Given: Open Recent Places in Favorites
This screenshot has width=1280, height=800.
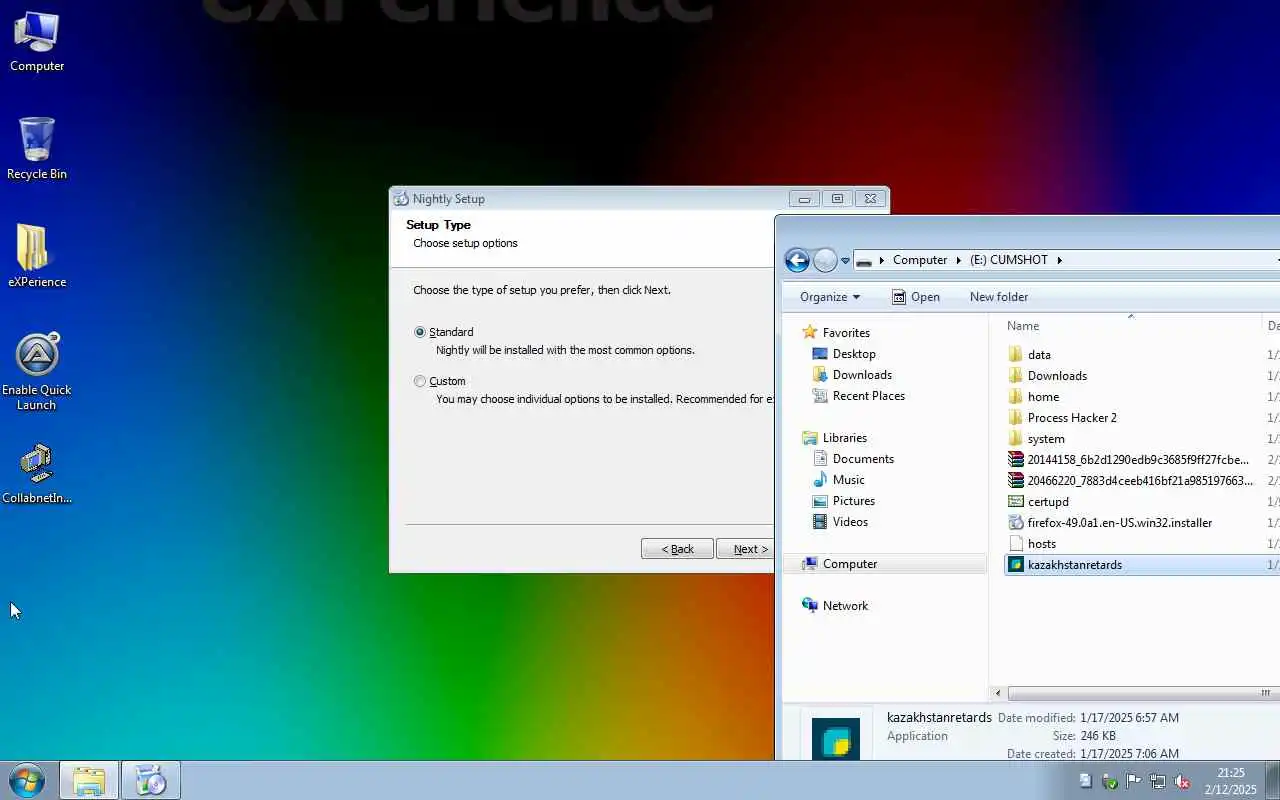Looking at the screenshot, I should point(869,396).
